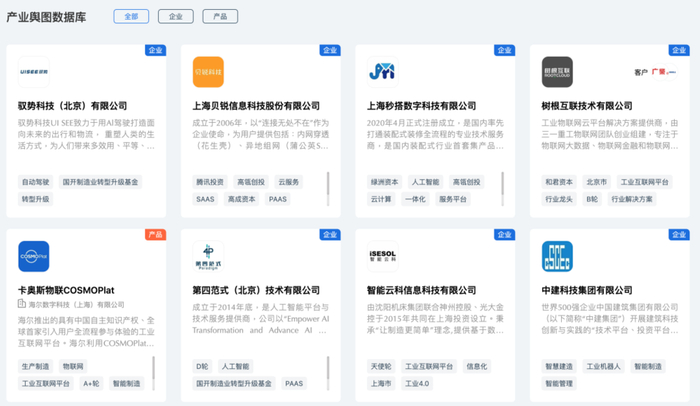The width and height of the screenshot is (700, 406).
Task: Click the D轮 tag
Action: tap(202, 366)
